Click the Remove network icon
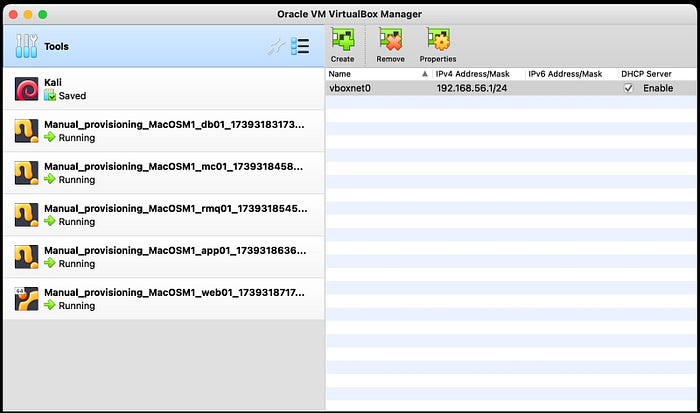700x413 pixels. (x=390, y=40)
